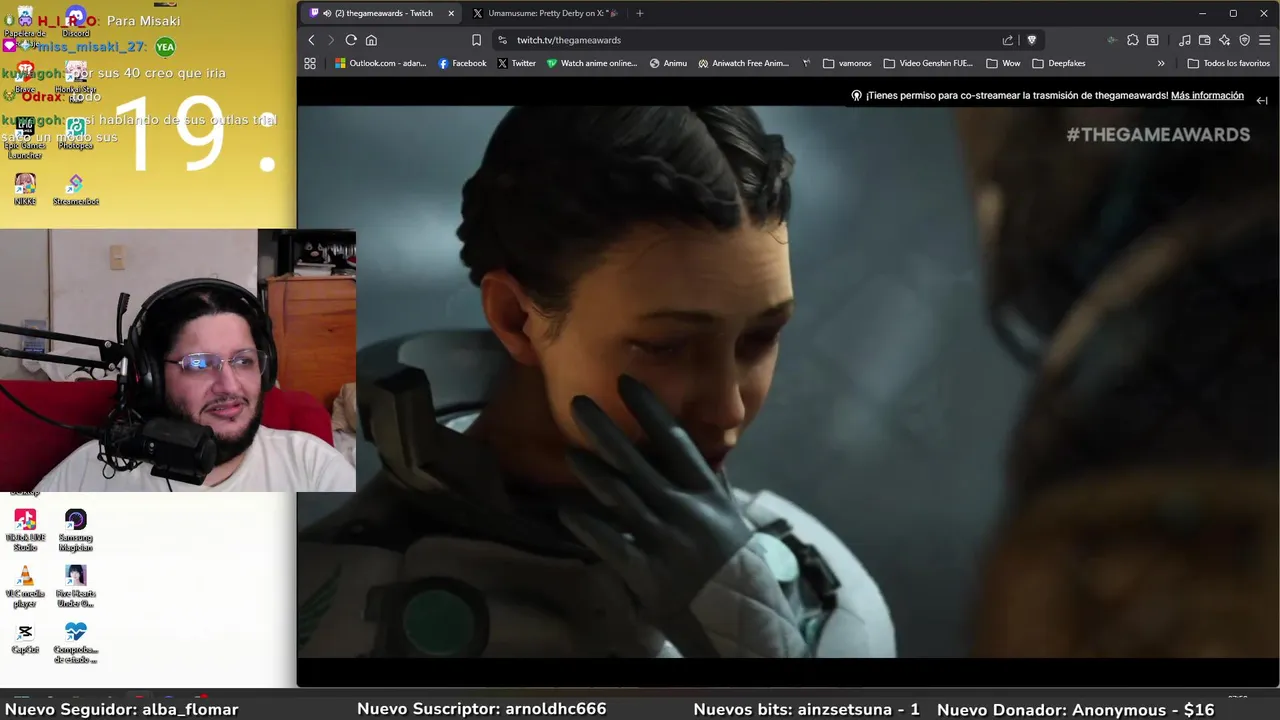Screen dimensions: 1280x720
Task: Open the media playlist music note icon
Action: [x=1184, y=40]
